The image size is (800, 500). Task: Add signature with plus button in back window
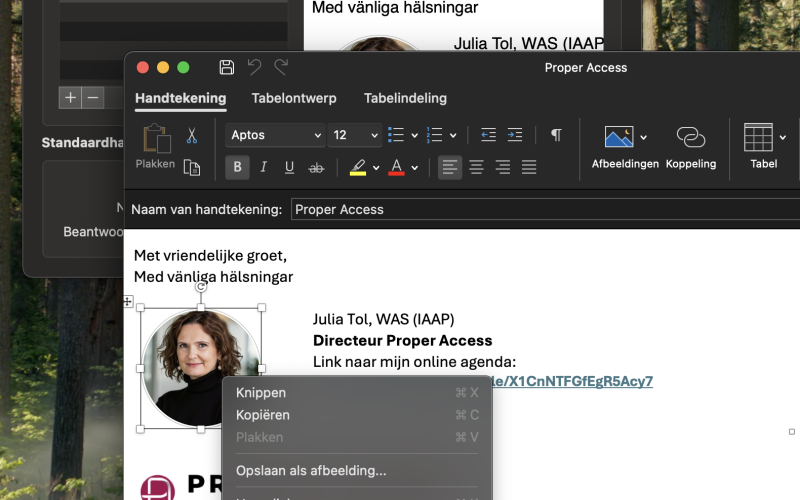[x=70, y=97]
